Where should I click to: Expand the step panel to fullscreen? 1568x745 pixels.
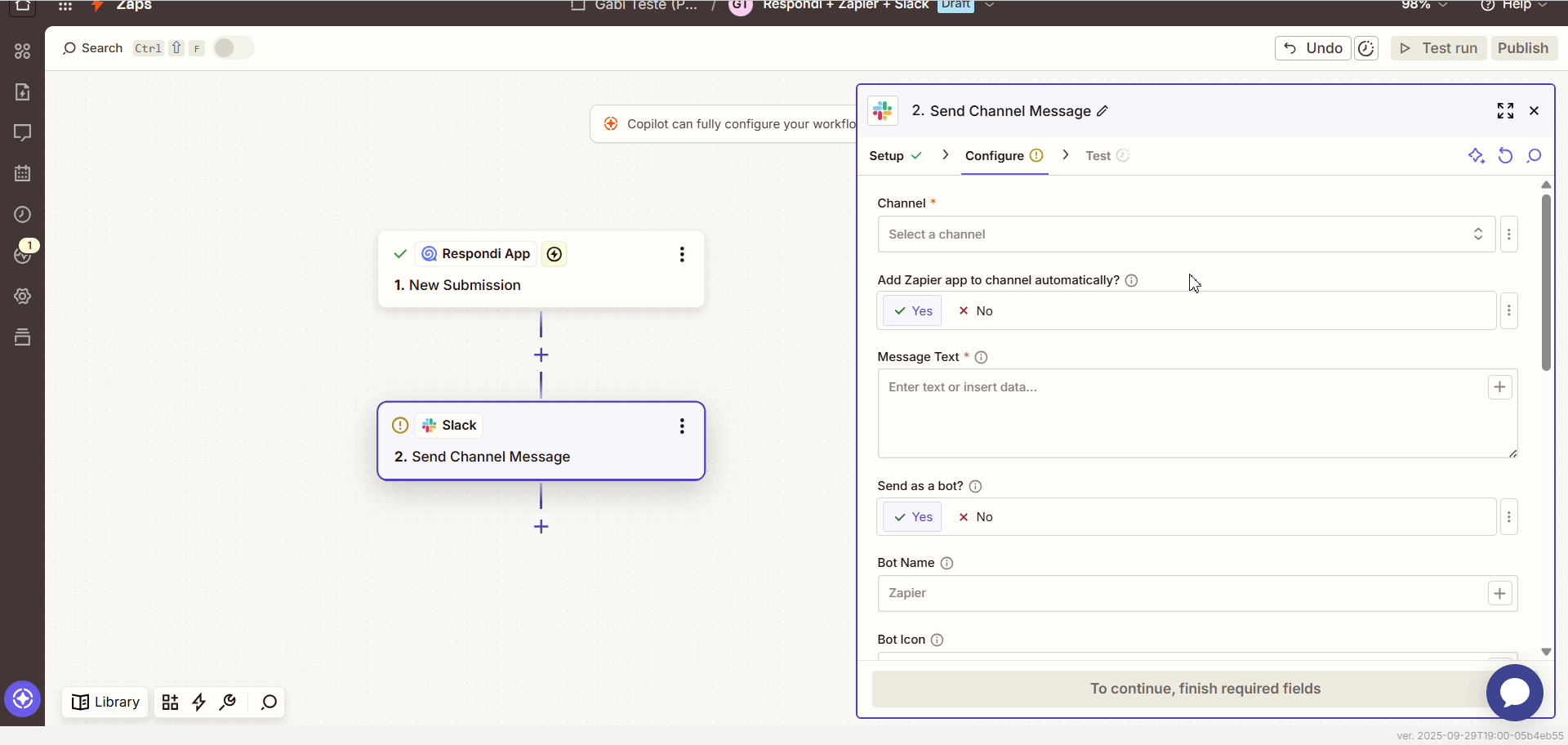pos(1506,111)
